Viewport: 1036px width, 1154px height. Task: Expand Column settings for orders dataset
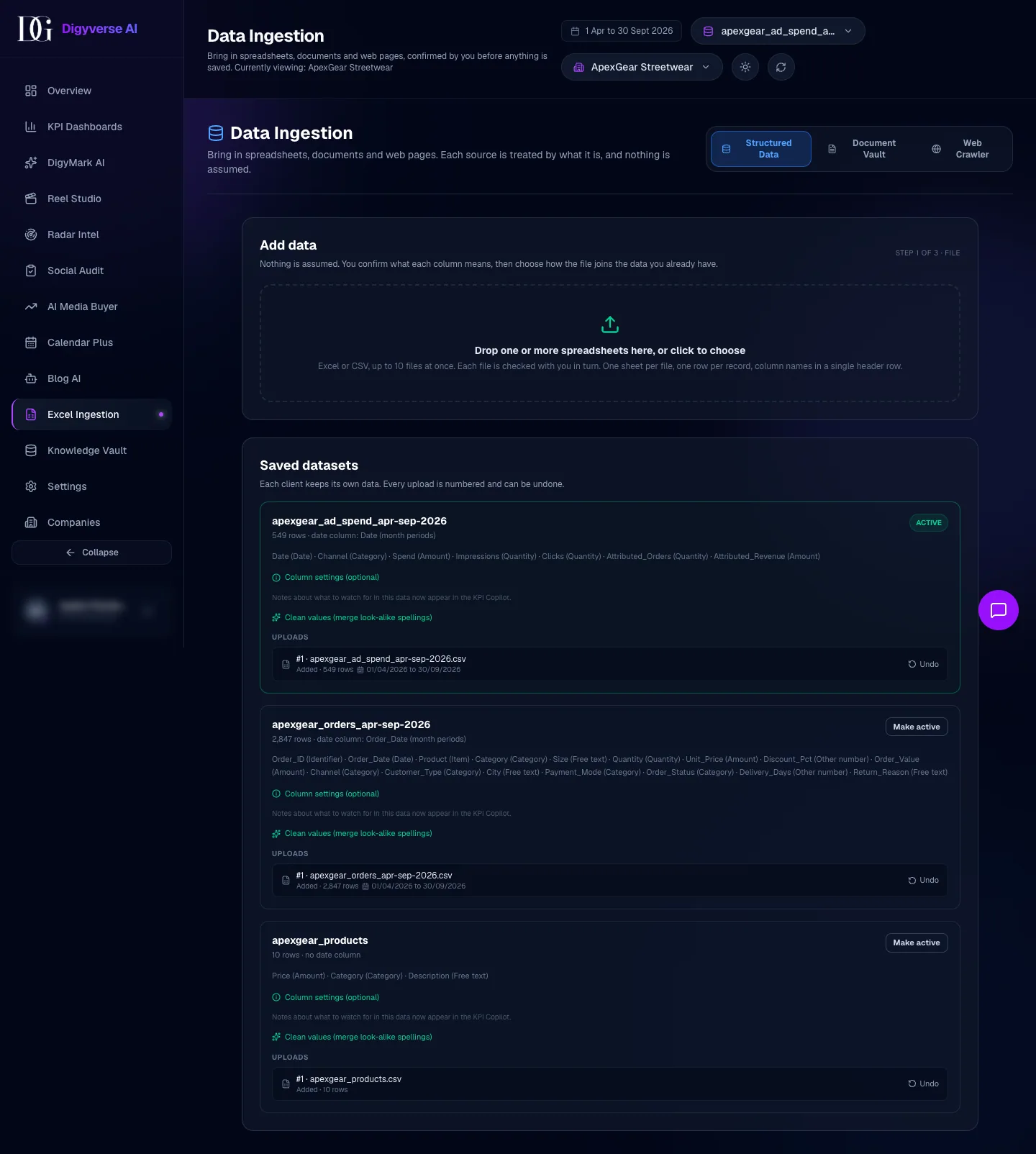(325, 794)
